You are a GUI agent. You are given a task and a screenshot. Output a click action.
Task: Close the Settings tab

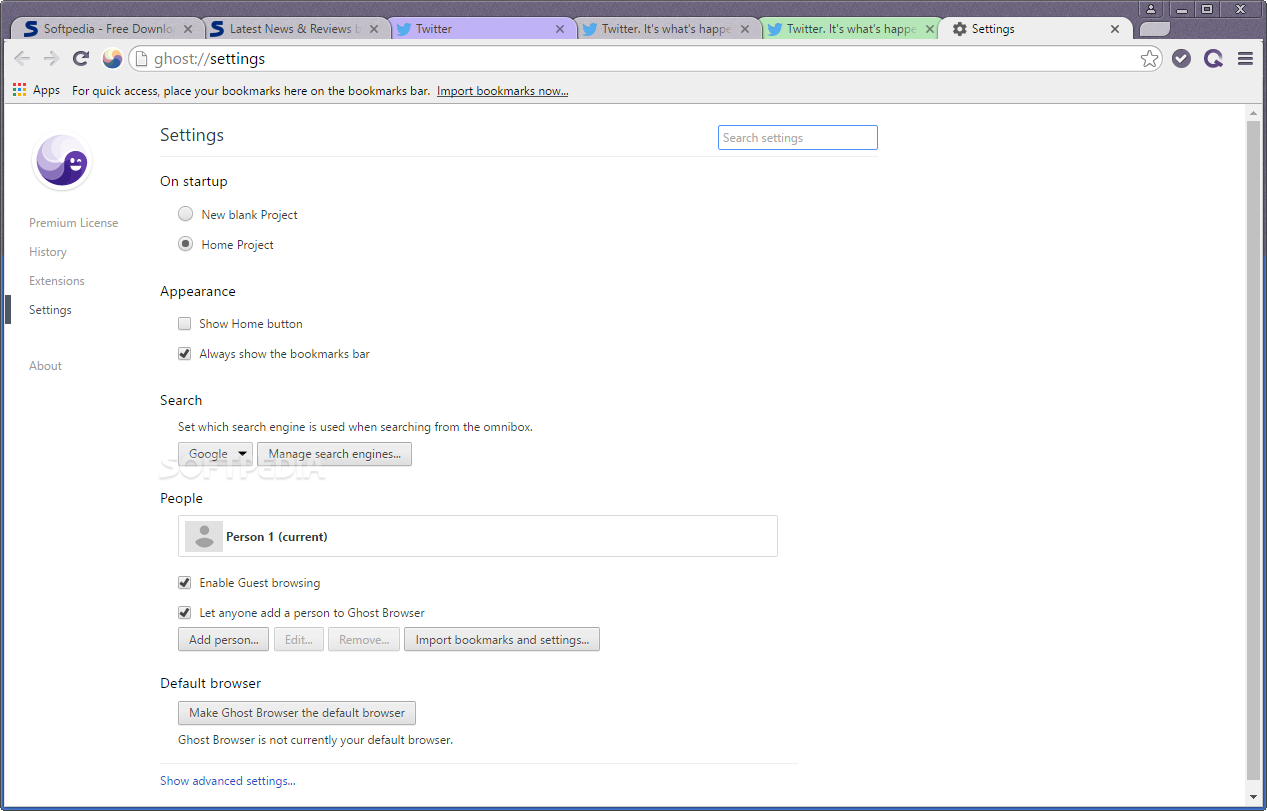click(1116, 29)
